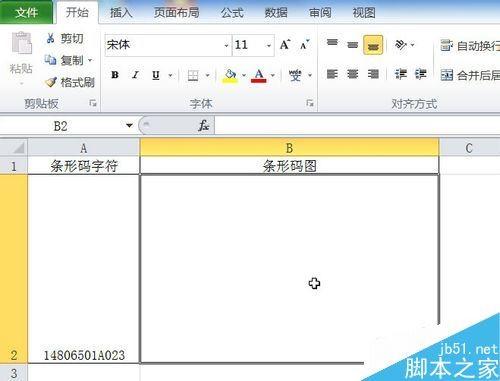500x381 pixels.
Task: Switch to the View (视图) tab
Action: click(364, 13)
